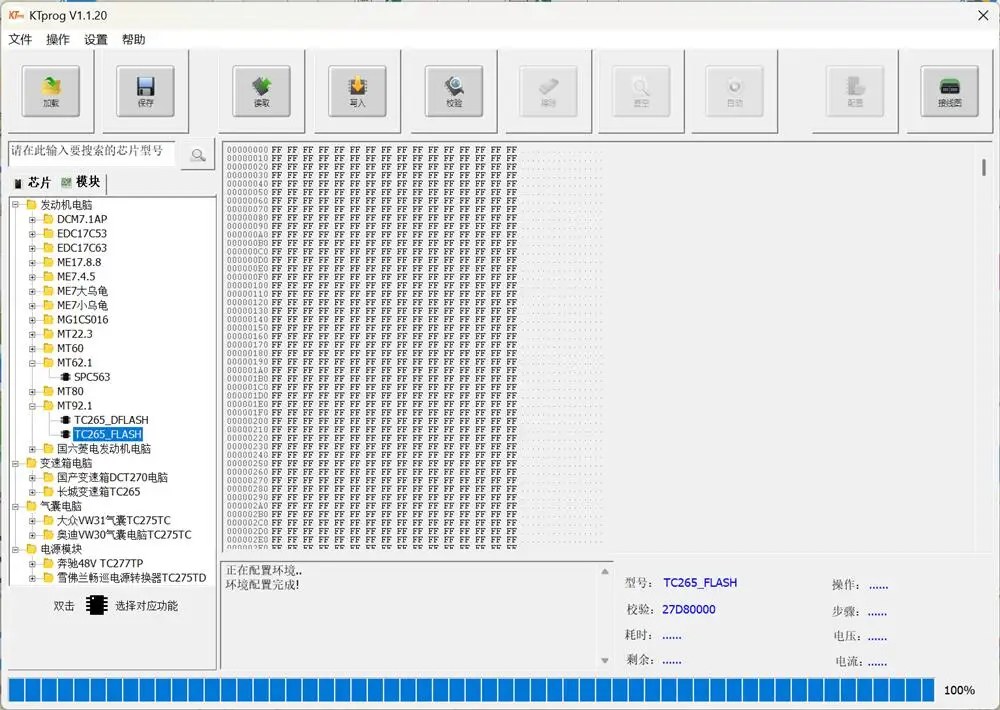Click the folder icon of 发动机电脑
The width and height of the screenshot is (1000, 710).
(x=31, y=205)
